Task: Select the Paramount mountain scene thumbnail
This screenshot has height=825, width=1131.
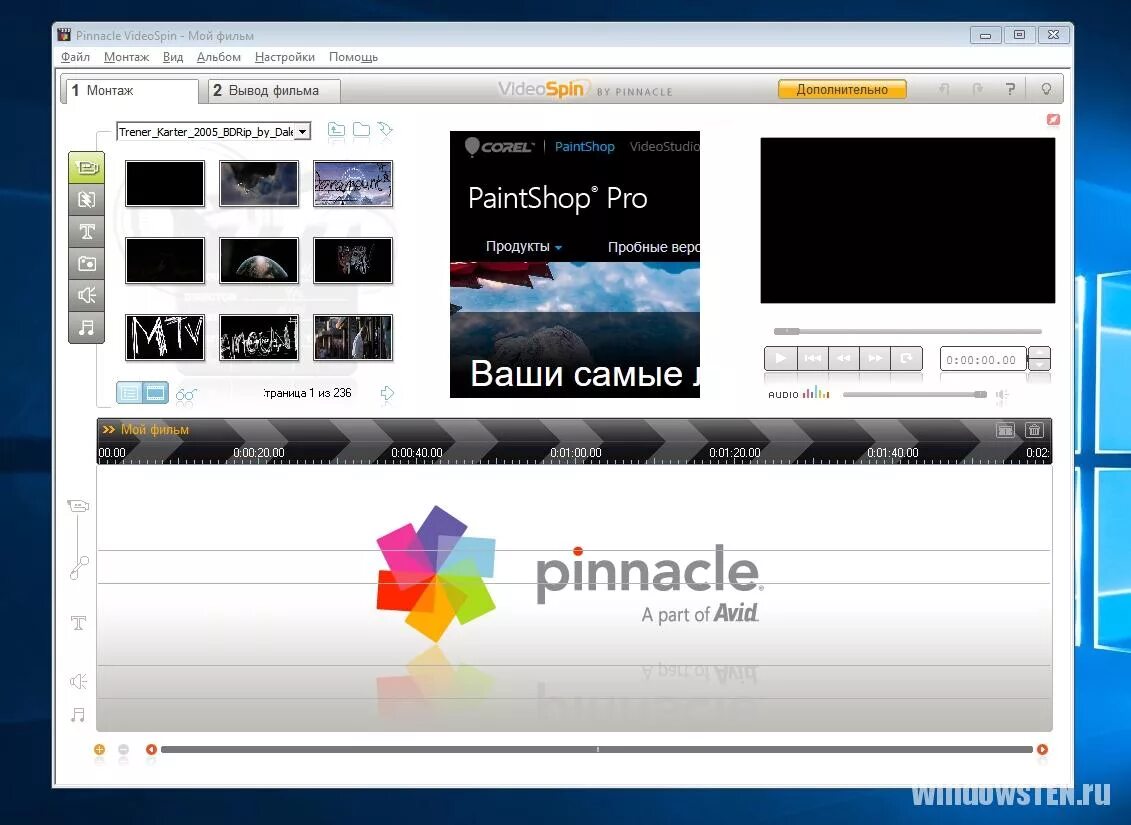Action: coord(353,184)
